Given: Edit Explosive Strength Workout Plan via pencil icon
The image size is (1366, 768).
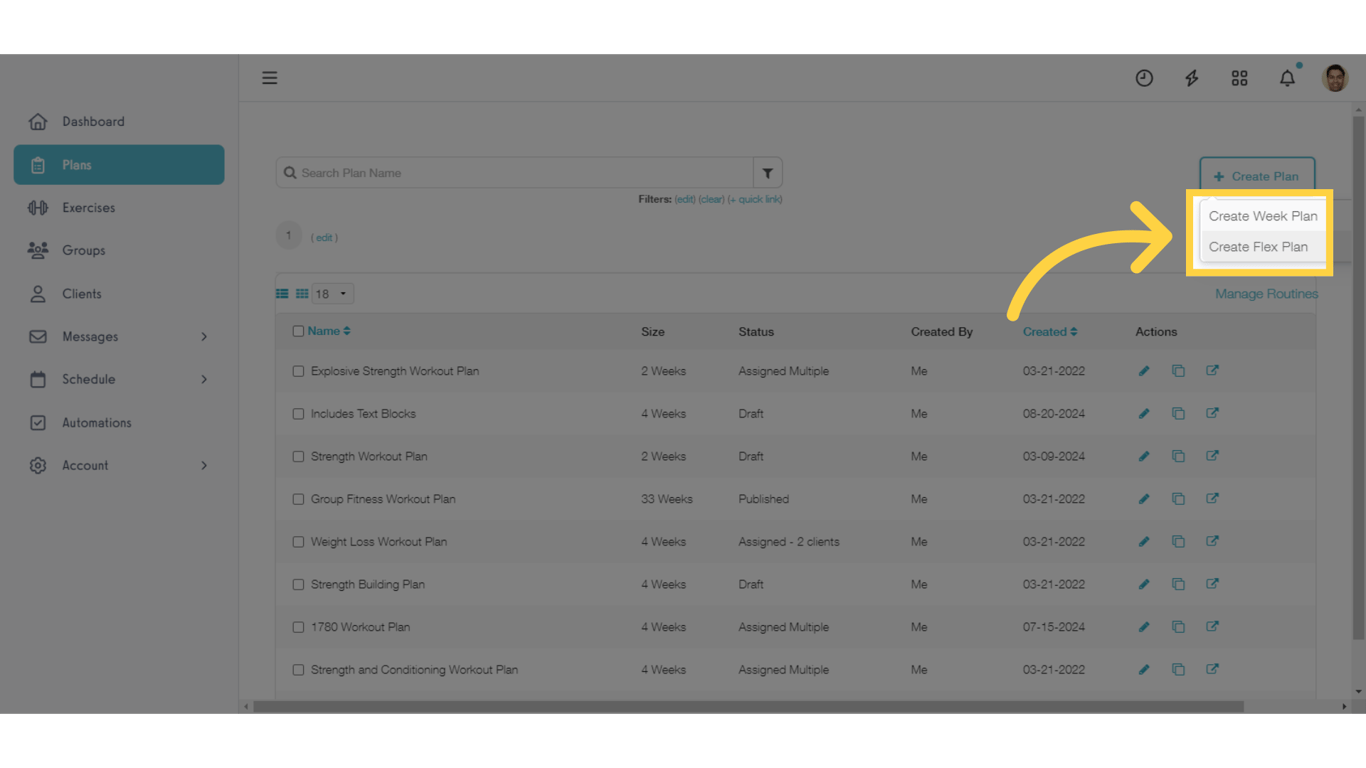Looking at the screenshot, I should click(x=1144, y=371).
